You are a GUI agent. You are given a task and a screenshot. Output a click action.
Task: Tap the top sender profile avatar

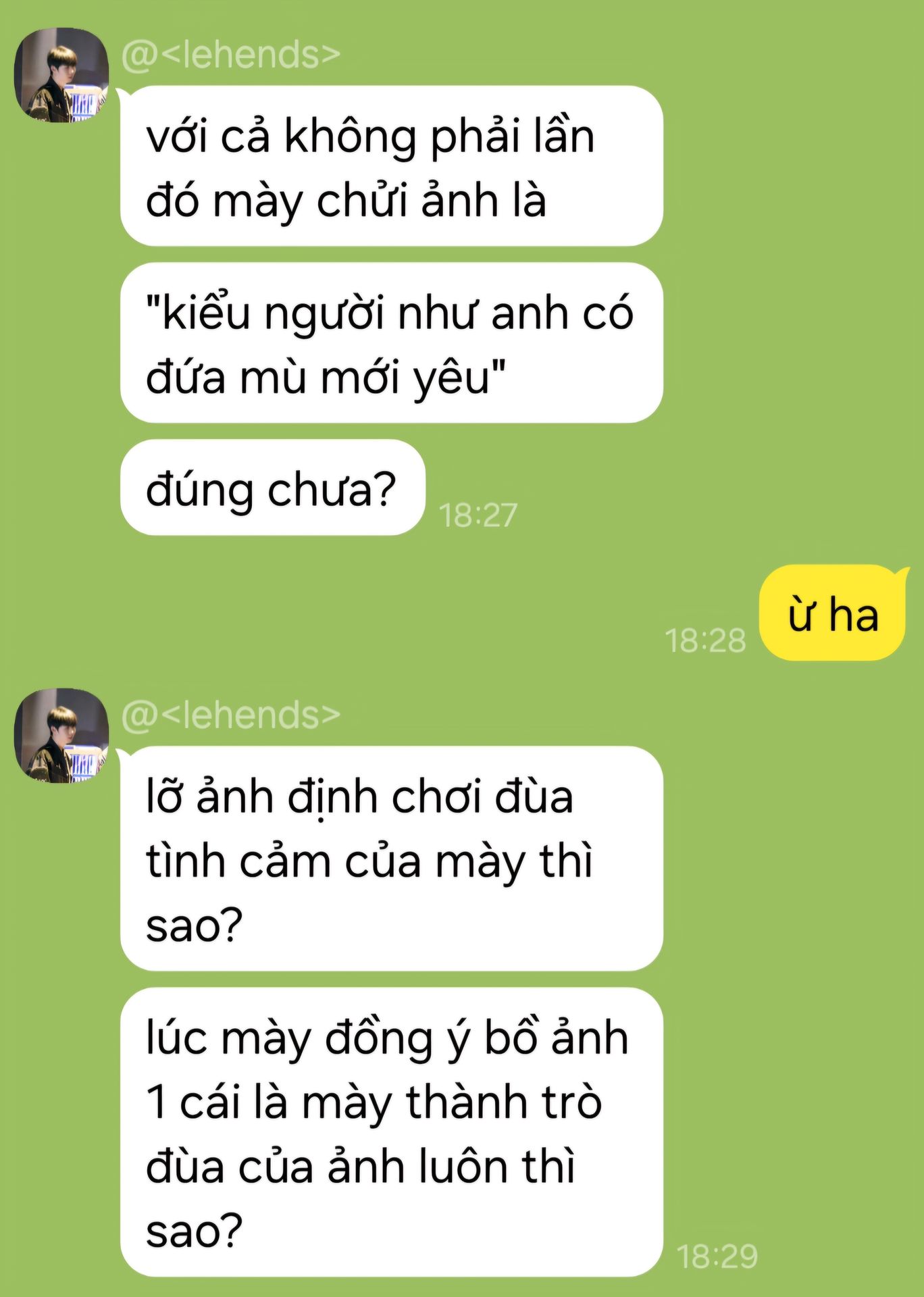(x=61, y=75)
